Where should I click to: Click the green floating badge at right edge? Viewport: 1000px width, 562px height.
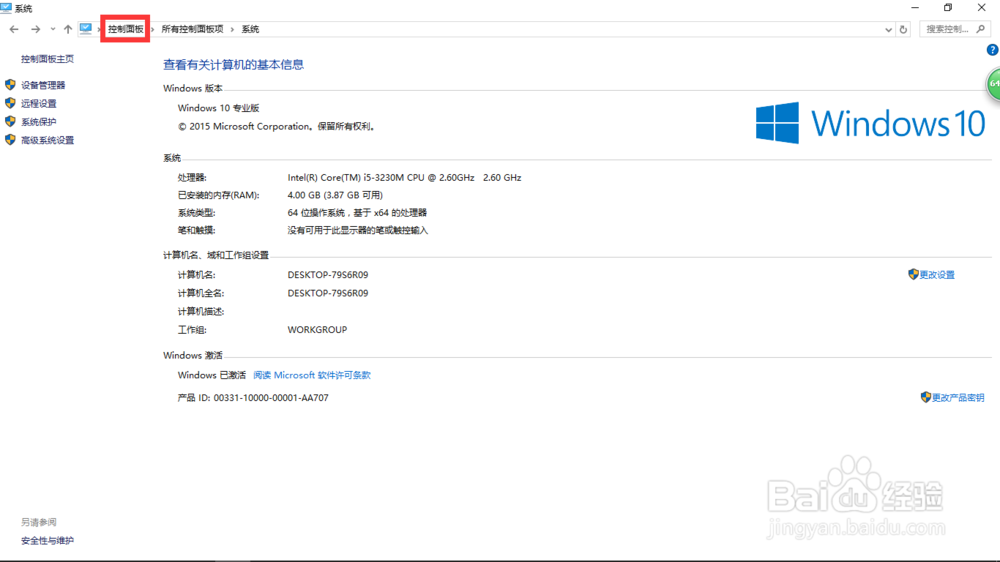point(994,84)
